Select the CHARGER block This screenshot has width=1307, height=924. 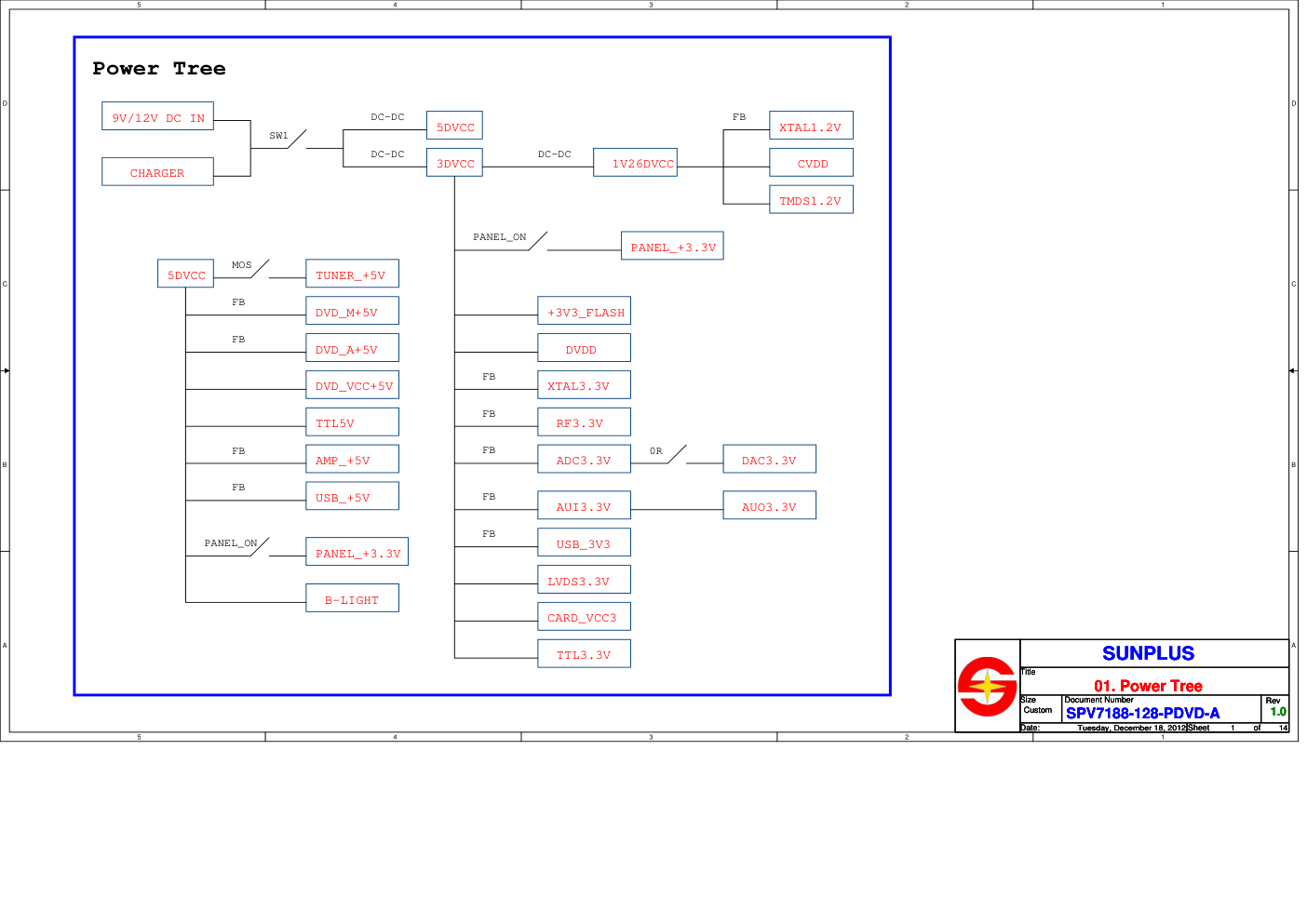tap(157, 172)
